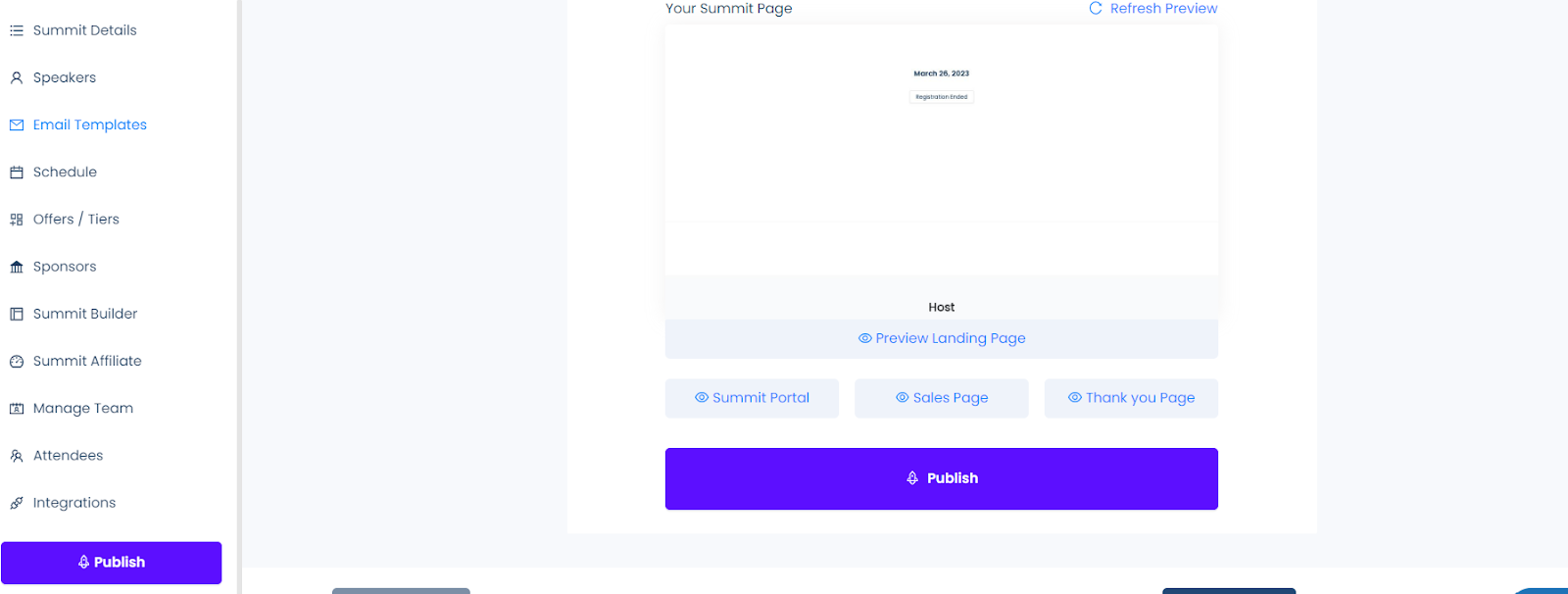The height and width of the screenshot is (594, 1568).
Task: Click the Integrations plug icon
Action: 17,503
